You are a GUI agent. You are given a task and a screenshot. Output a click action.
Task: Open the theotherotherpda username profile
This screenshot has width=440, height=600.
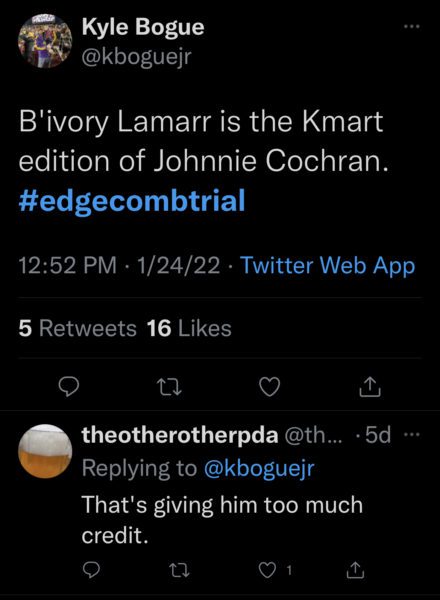pyautogui.click(x=180, y=435)
